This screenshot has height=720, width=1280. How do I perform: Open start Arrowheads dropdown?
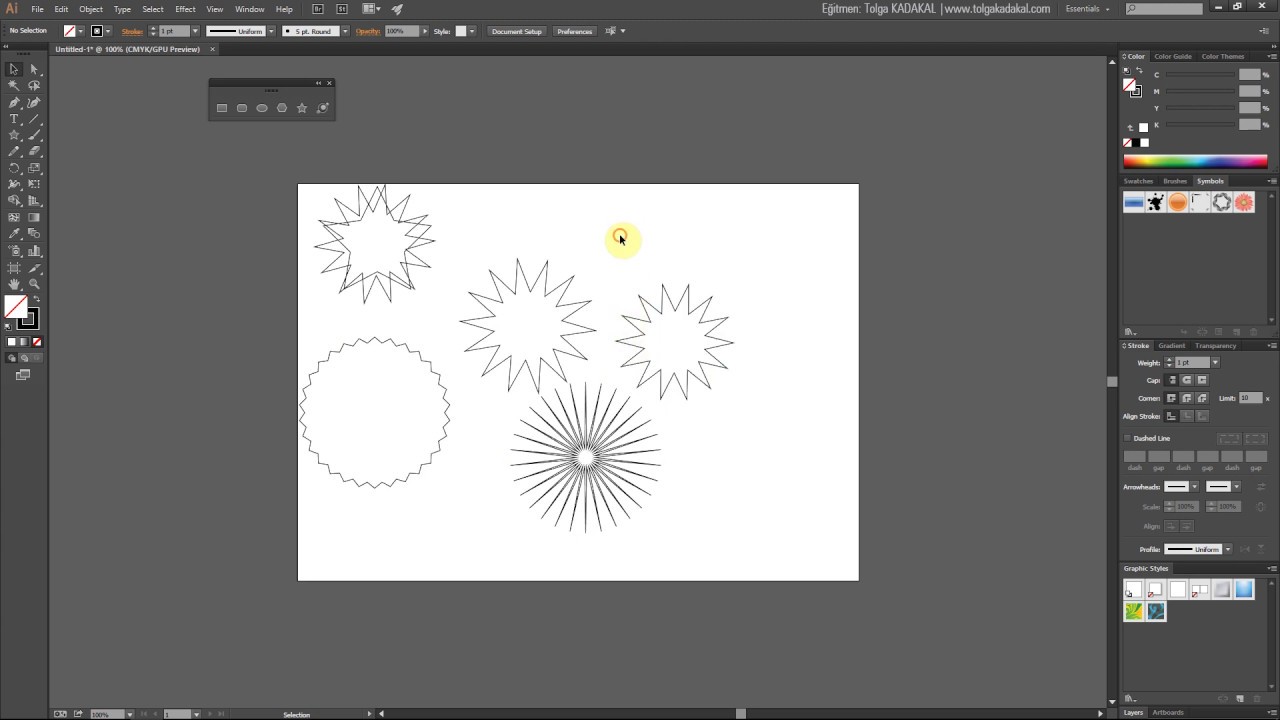(x=1194, y=487)
